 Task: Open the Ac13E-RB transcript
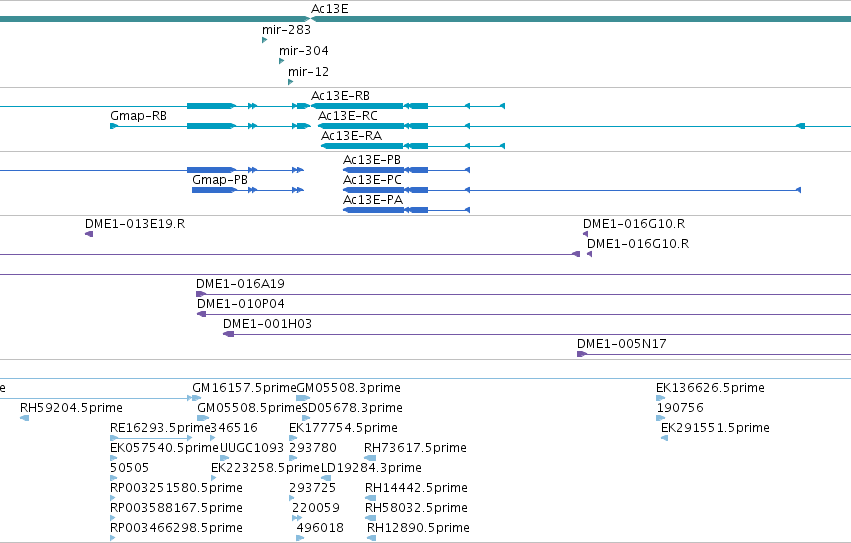point(340,96)
